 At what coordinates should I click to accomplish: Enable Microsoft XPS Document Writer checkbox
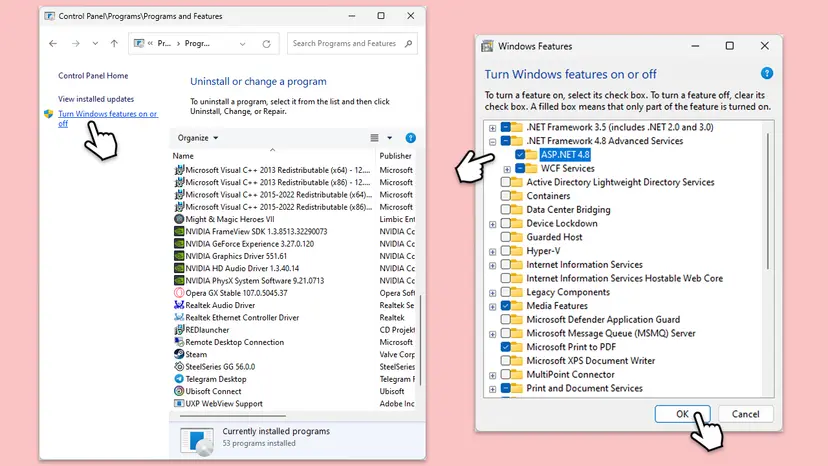click(x=505, y=360)
